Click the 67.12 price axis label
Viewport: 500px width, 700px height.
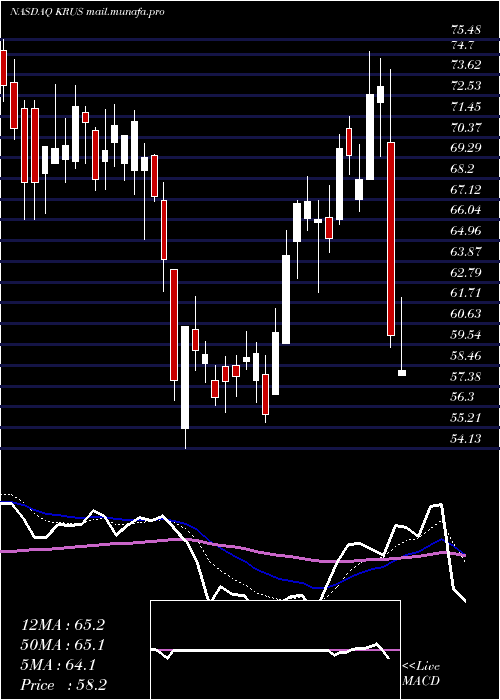[x=466, y=190]
